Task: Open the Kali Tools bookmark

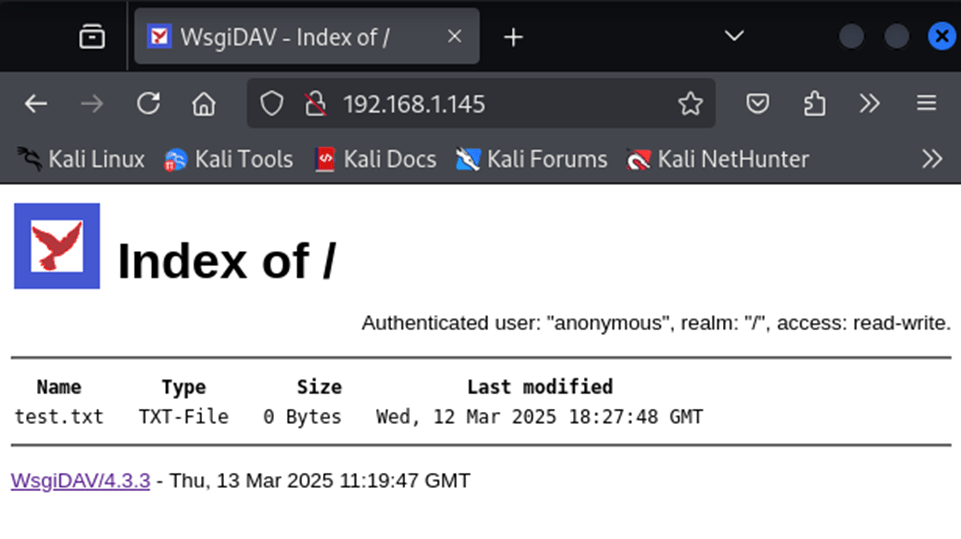Action: 229,159
